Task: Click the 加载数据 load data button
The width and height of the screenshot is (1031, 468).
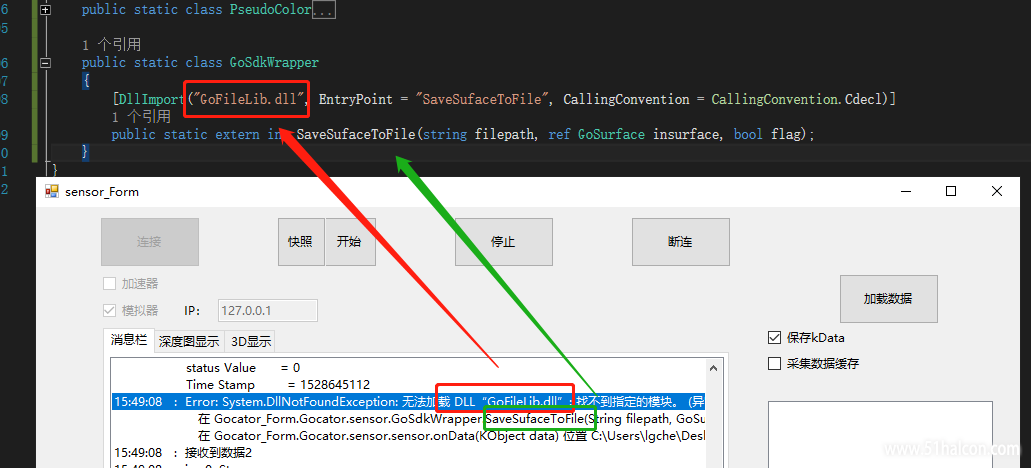Action: [888, 299]
